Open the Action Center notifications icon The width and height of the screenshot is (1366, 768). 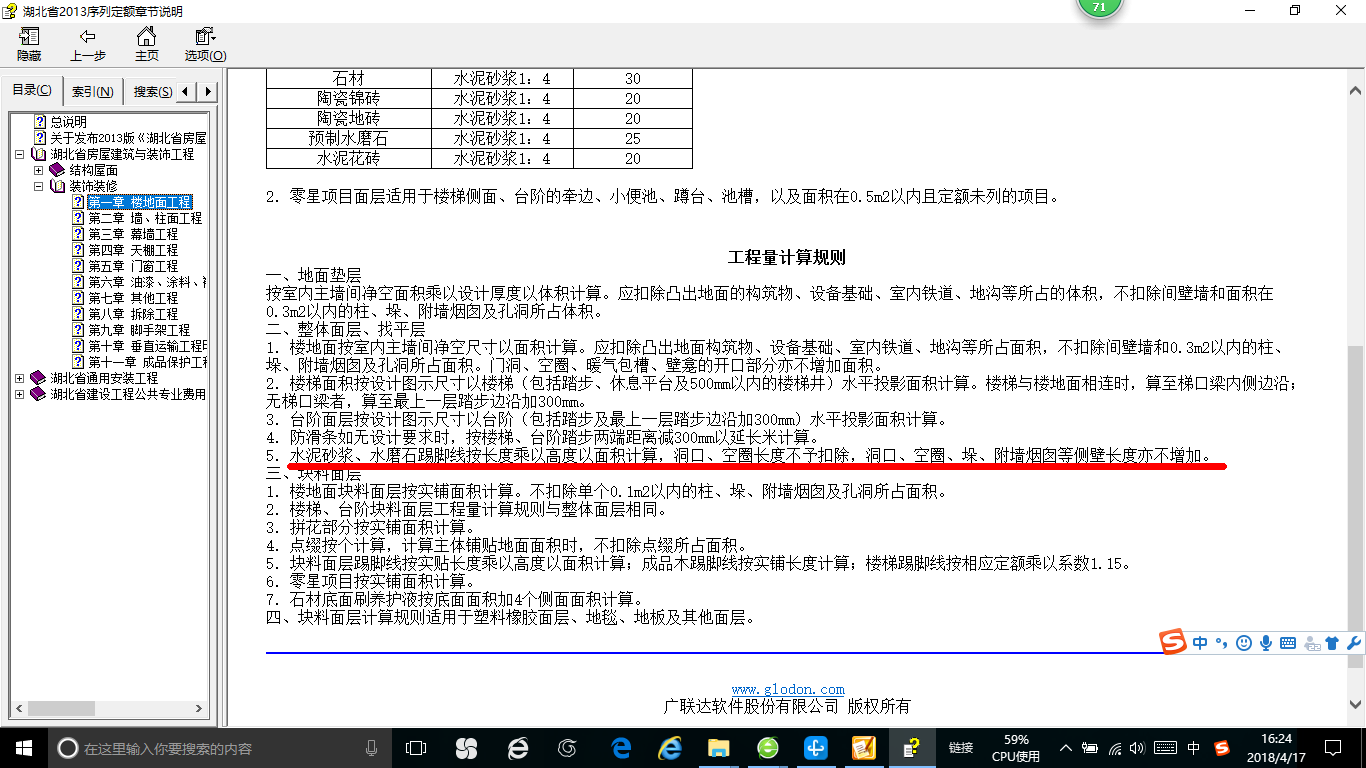[x=1331, y=748]
